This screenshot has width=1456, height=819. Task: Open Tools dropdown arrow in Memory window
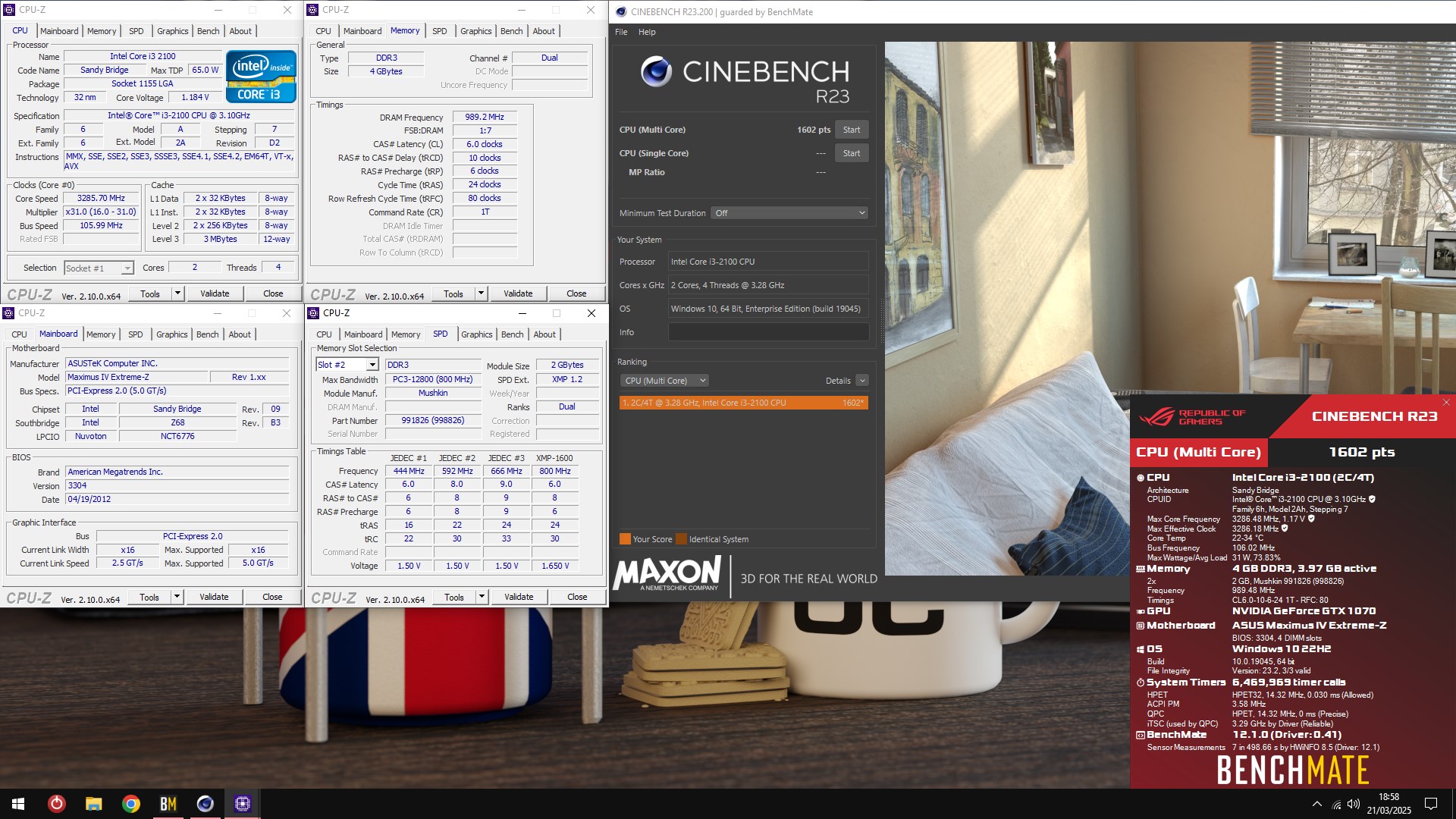pyautogui.click(x=481, y=293)
